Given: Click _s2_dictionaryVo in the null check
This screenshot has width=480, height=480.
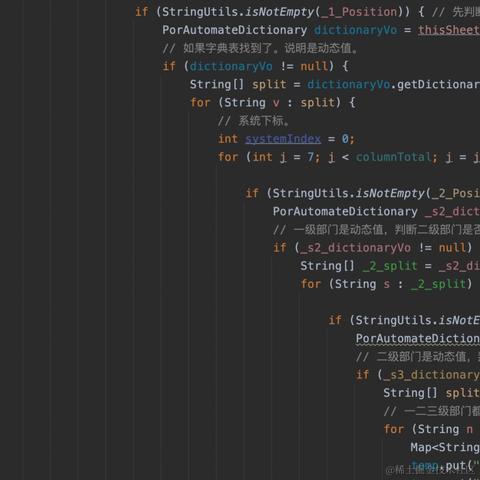Looking at the screenshot, I should (356, 248).
